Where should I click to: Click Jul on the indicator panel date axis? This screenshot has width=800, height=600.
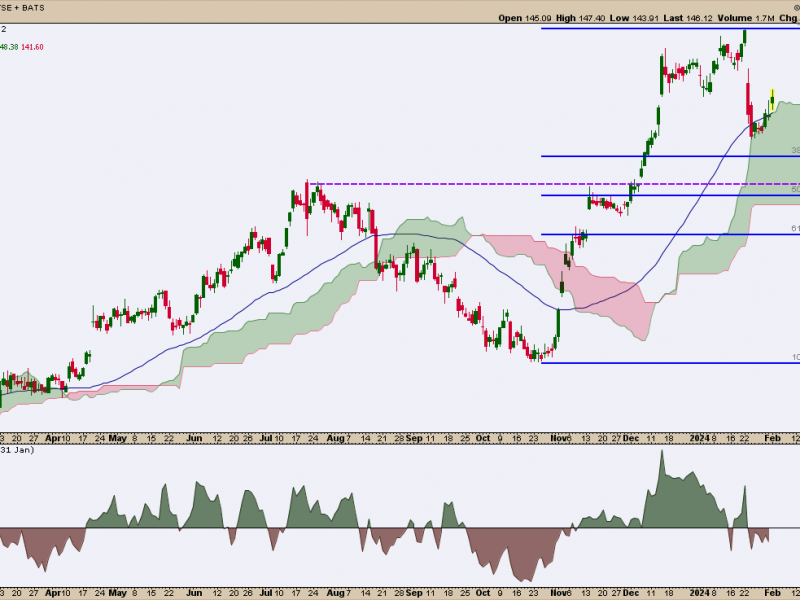(x=266, y=593)
